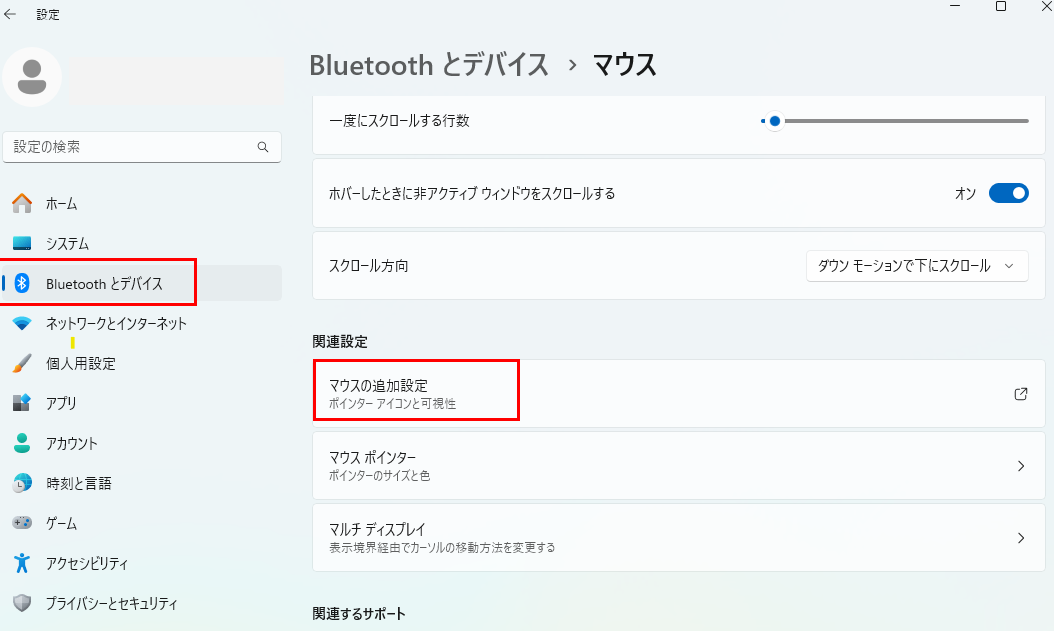
Task: Click the network Wi-Fi icon in sidebar
Action: (x=22, y=324)
